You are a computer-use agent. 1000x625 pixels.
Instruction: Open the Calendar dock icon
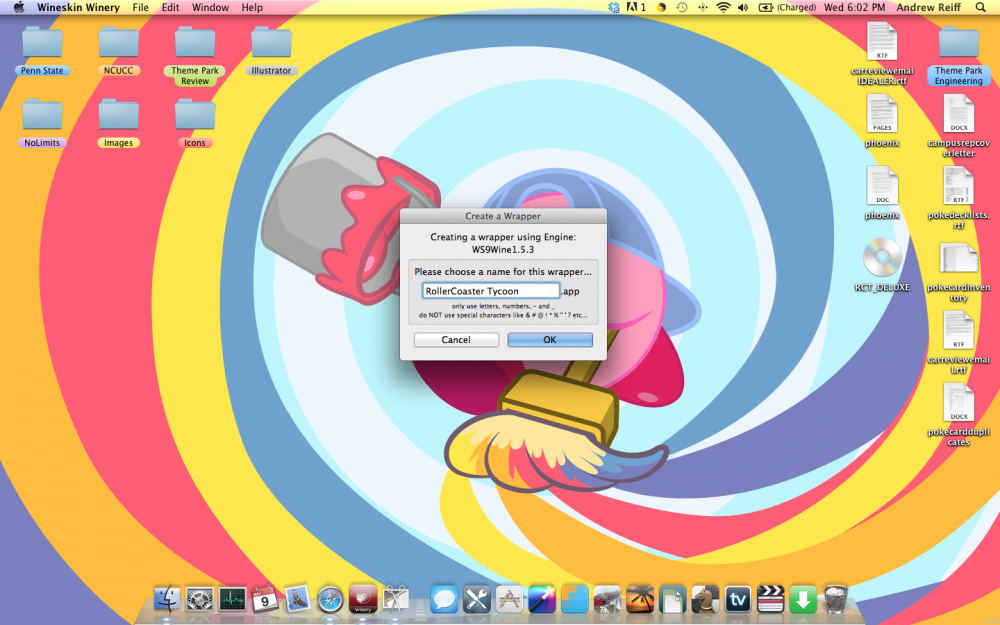[265, 599]
